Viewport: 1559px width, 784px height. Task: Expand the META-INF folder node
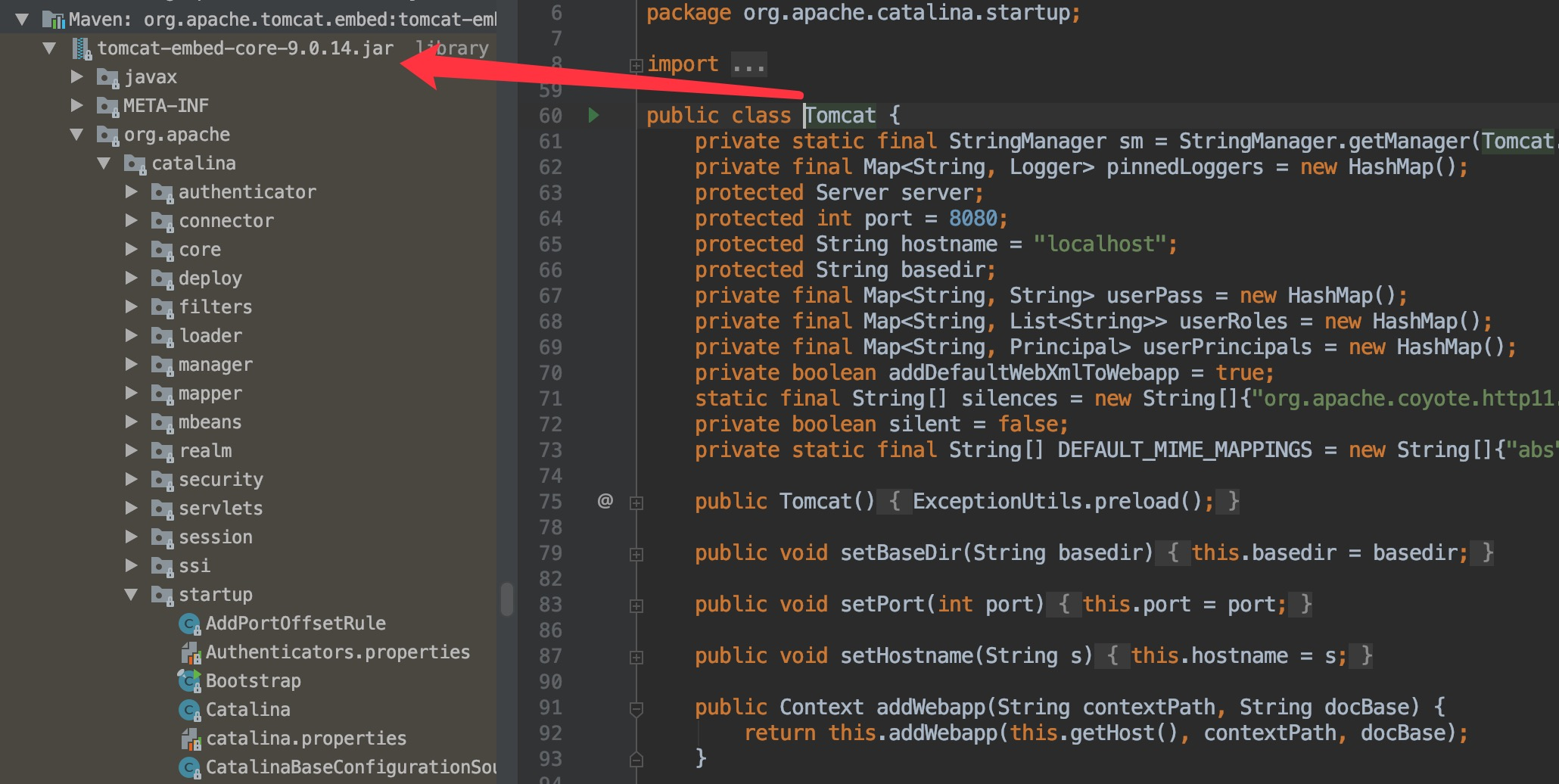tap(76, 105)
